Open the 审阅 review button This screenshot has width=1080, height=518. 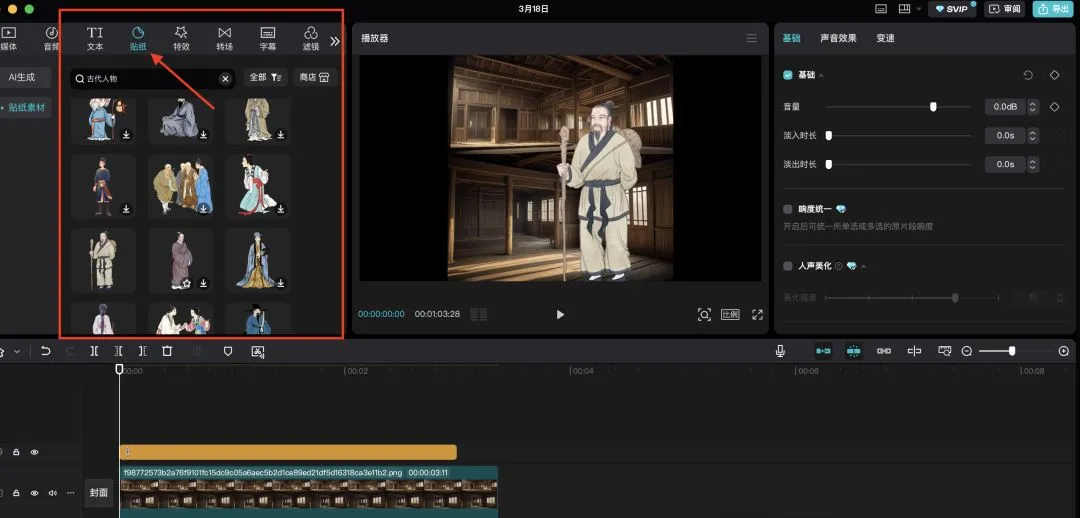click(1004, 9)
